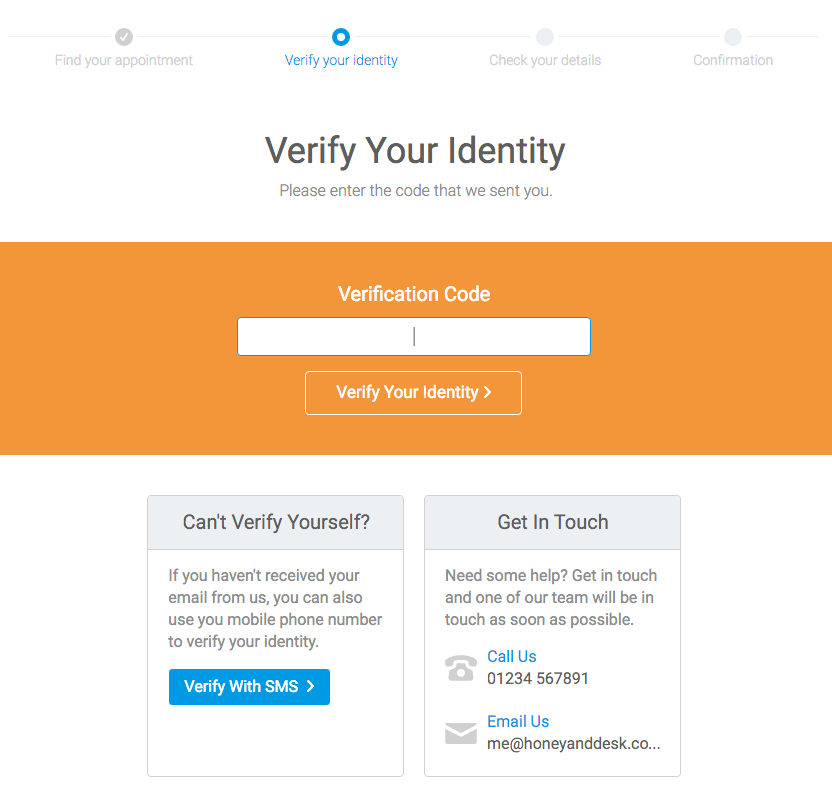This screenshot has height=789, width=832.
Task: Go to Find your appointment step
Action: 124,60
